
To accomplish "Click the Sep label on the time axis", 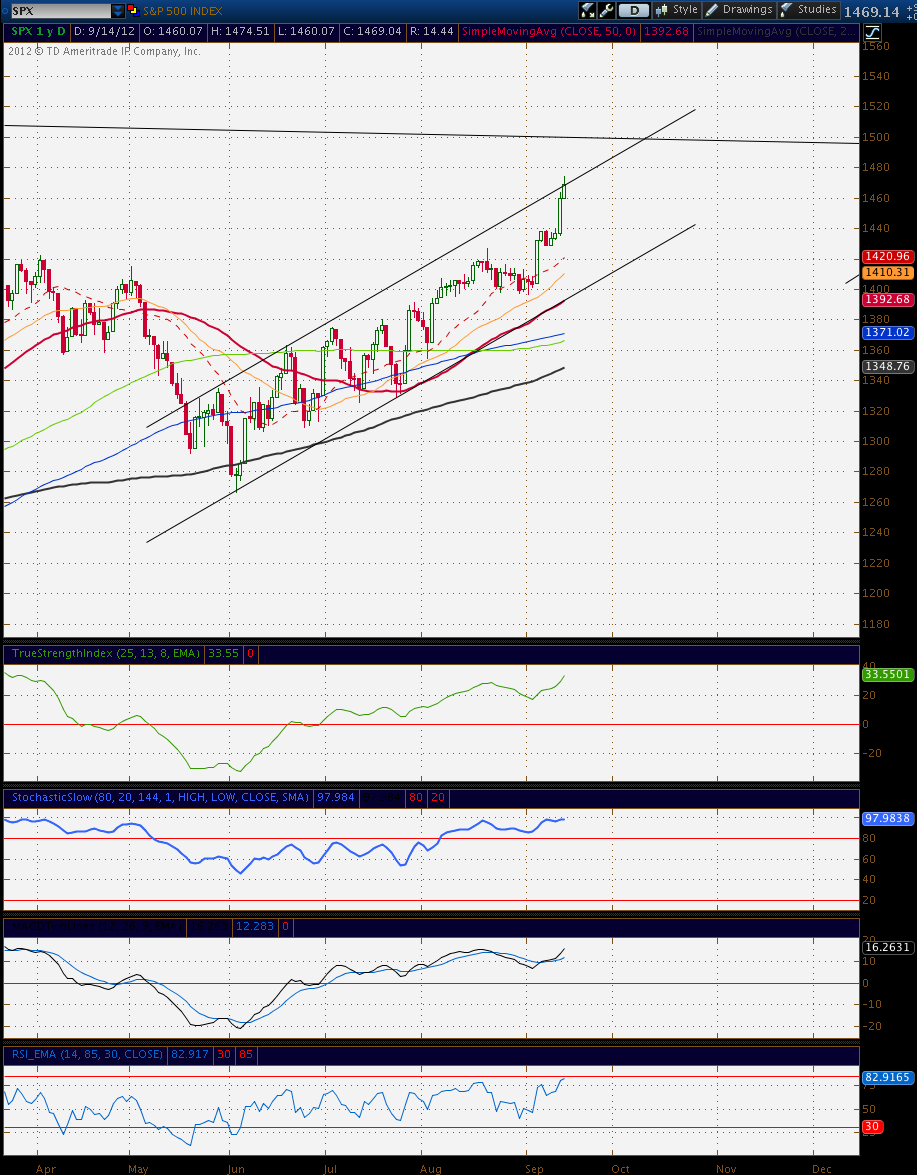I will click(x=534, y=1168).
